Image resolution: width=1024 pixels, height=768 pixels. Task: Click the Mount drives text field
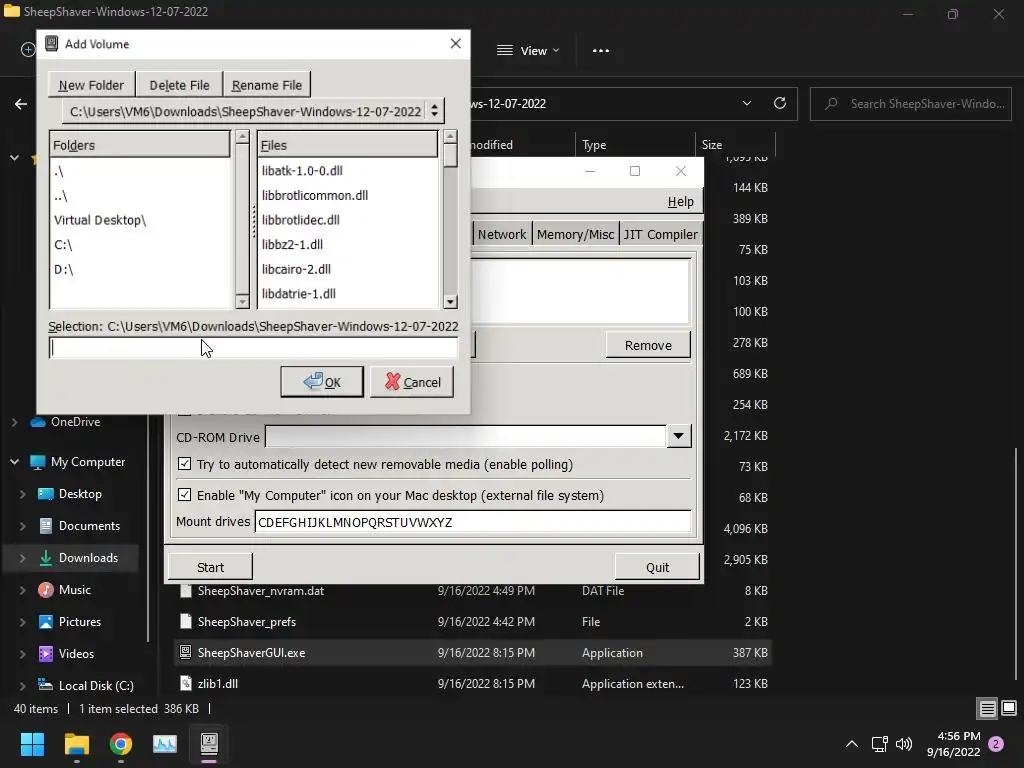473,522
